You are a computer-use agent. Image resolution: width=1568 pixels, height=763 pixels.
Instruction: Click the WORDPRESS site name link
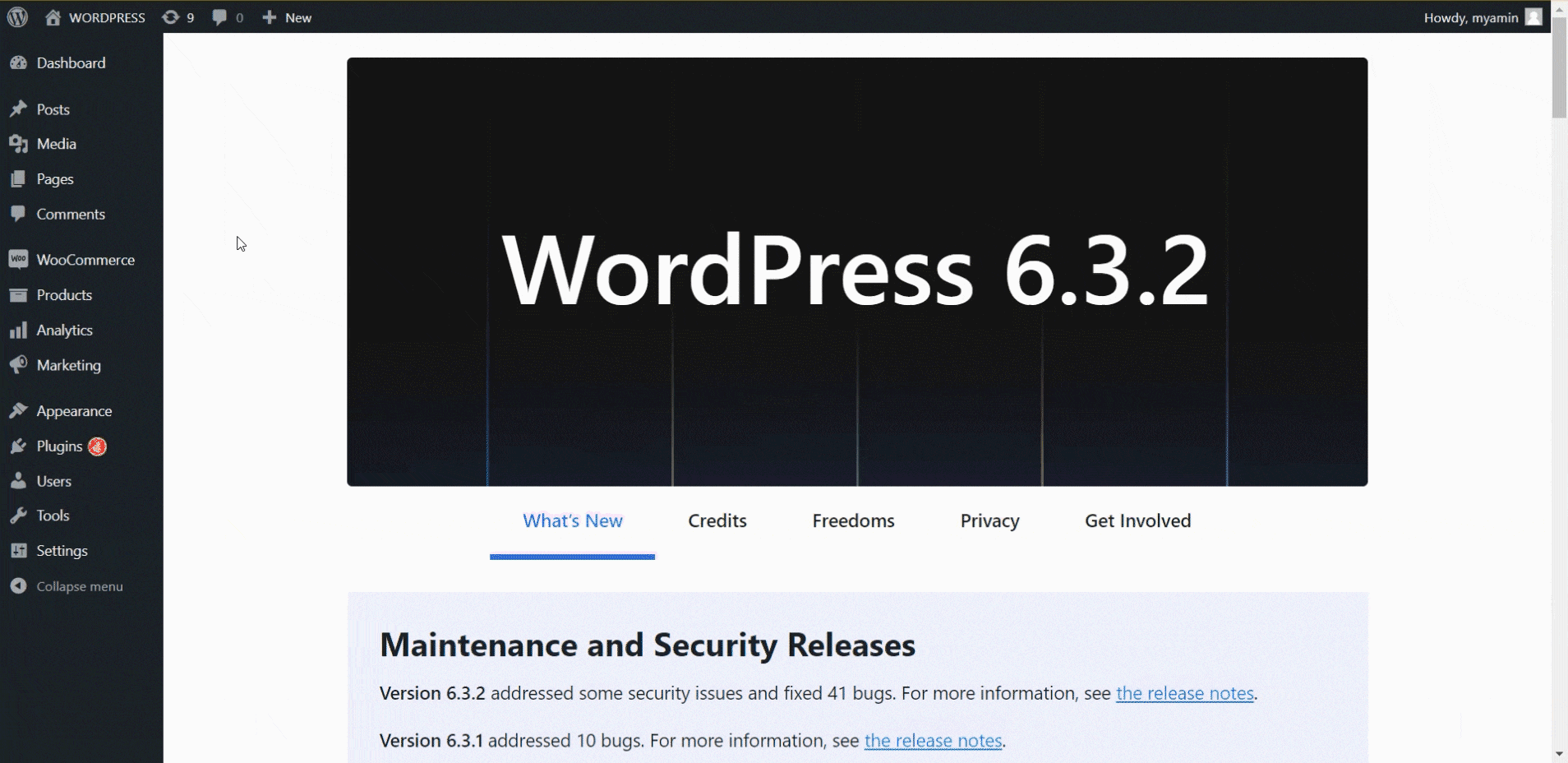click(107, 17)
